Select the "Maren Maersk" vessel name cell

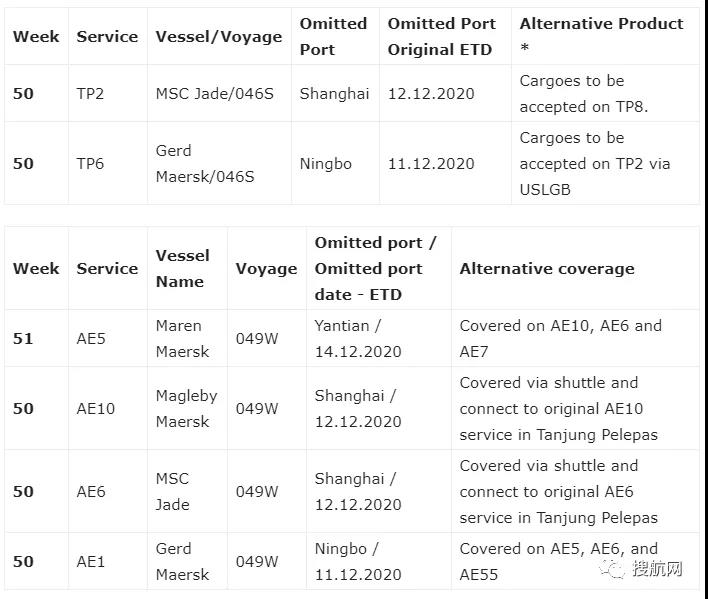point(182,339)
